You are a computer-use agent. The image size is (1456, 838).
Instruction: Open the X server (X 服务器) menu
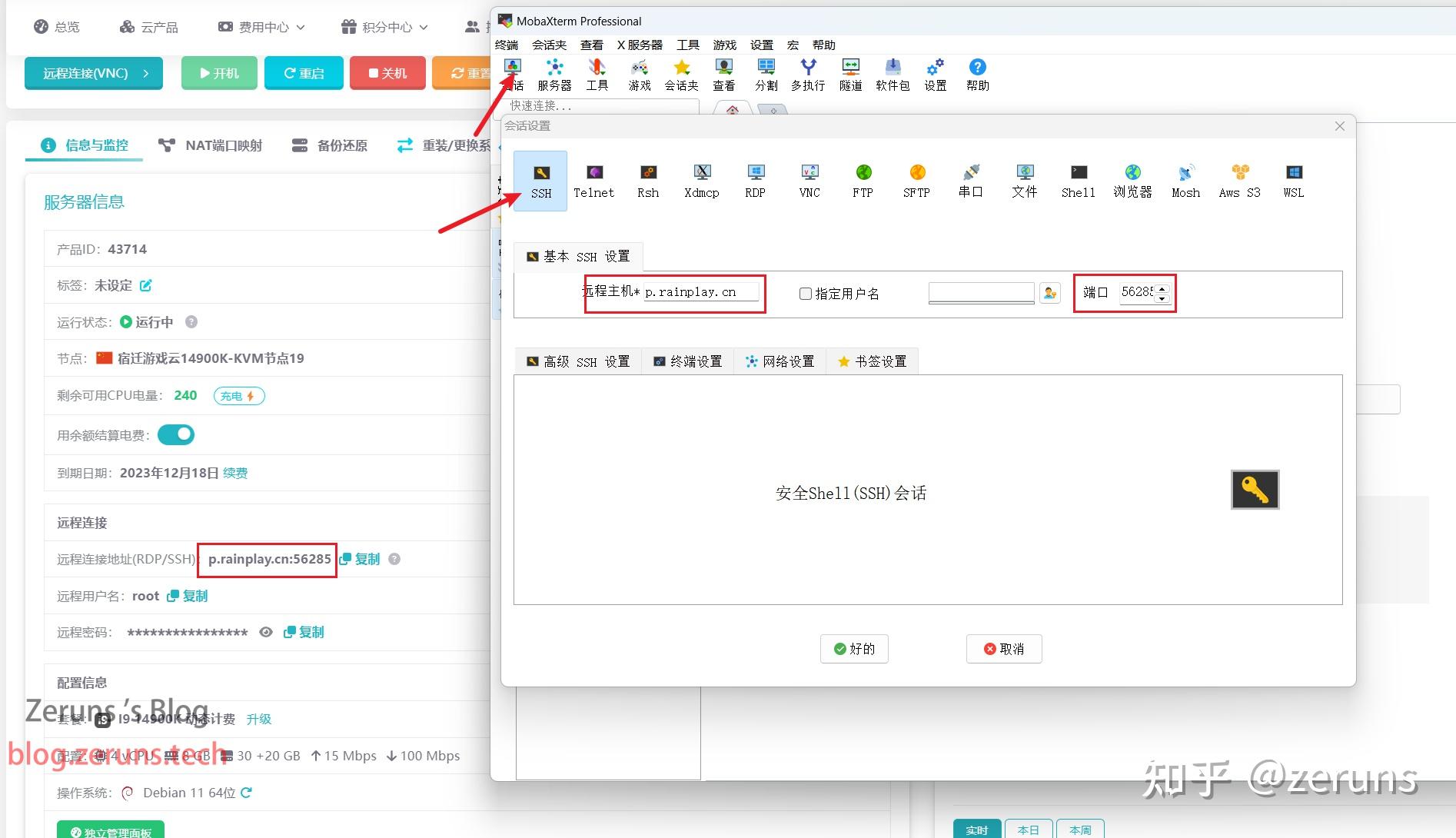pyautogui.click(x=640, y=45)
